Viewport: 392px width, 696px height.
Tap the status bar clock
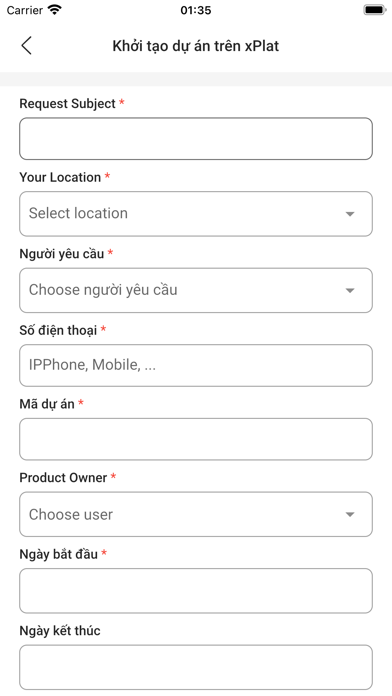[196, 10]
